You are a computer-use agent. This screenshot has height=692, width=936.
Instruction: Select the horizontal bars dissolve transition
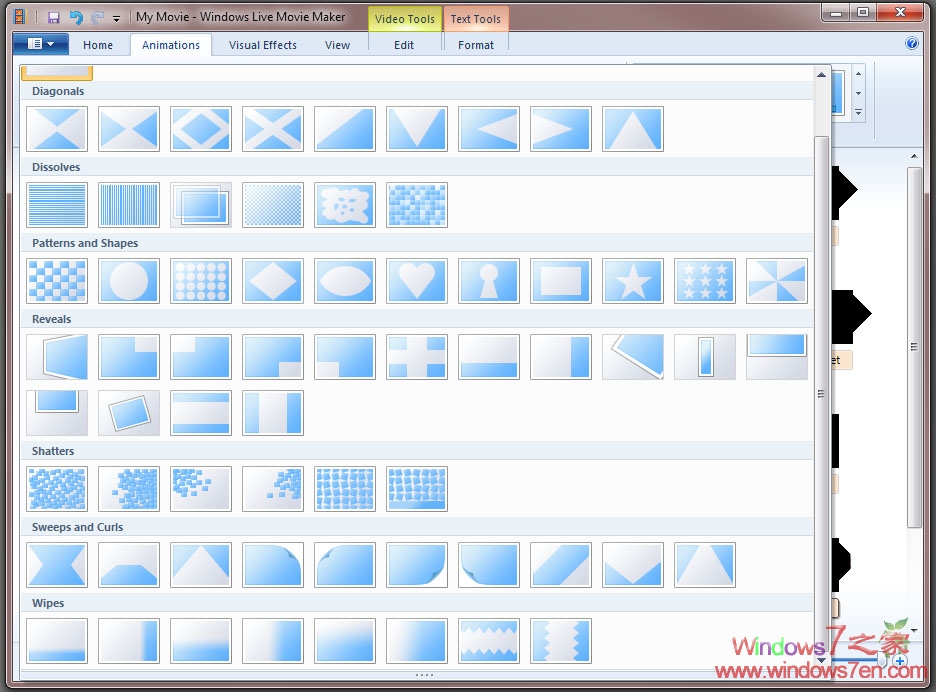[x=57, y=205]
